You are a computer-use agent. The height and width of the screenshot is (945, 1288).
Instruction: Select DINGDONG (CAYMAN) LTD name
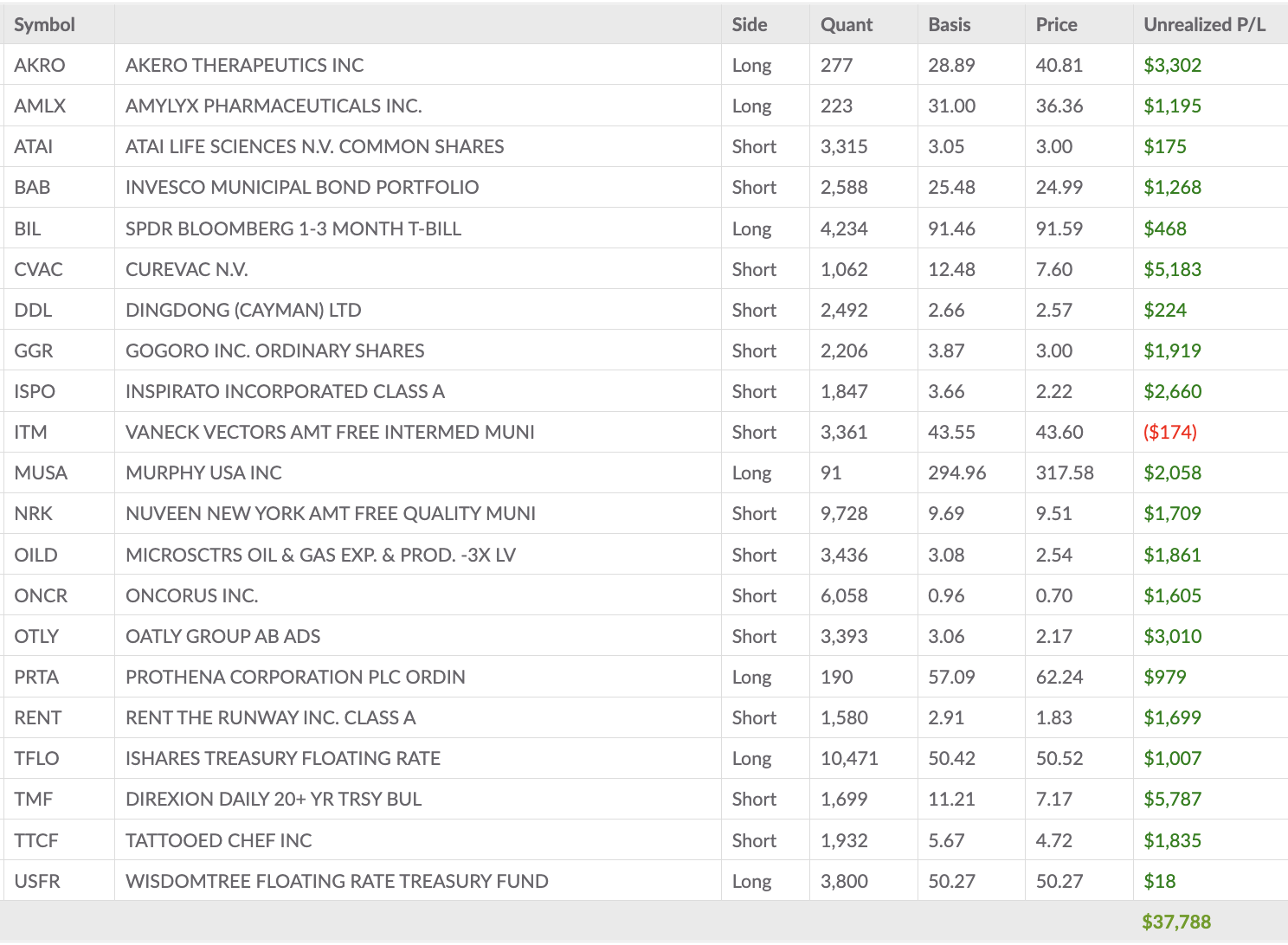243,310
